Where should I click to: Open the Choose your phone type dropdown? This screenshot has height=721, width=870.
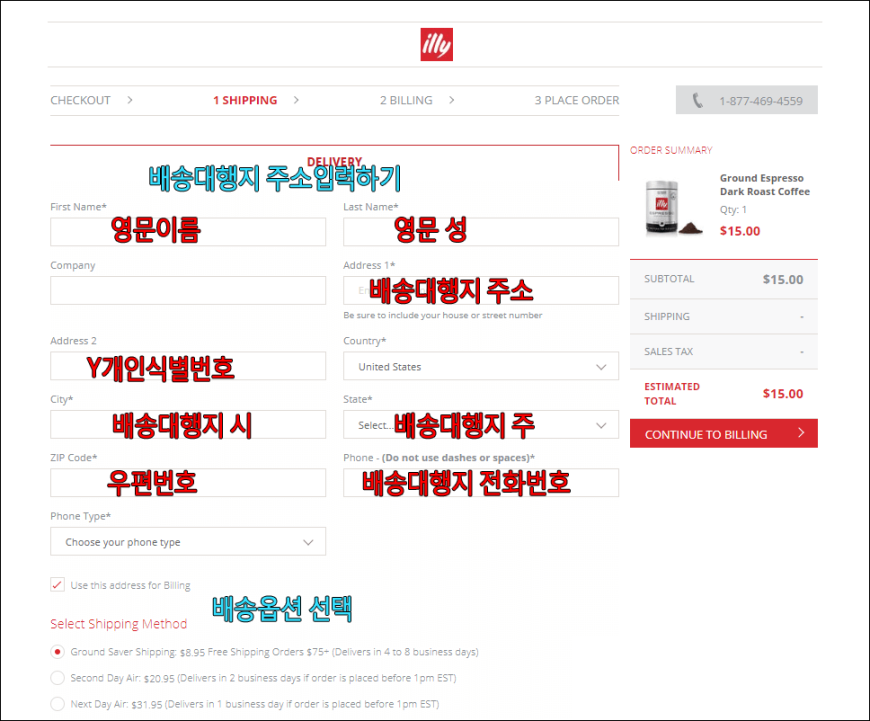click(x=188, y=541)
